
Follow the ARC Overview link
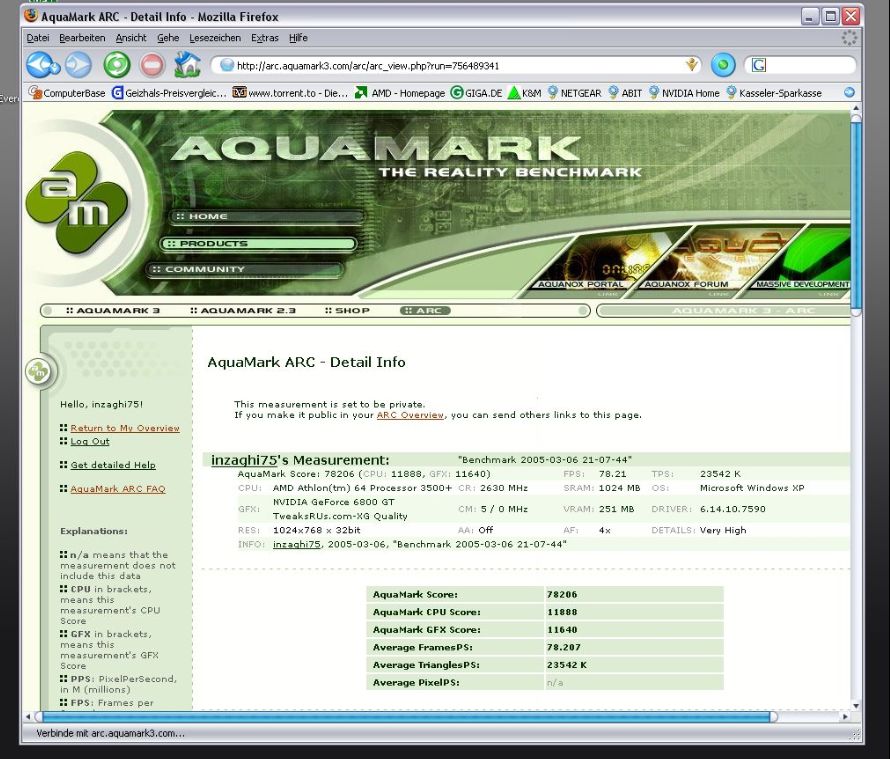(410, 415)
